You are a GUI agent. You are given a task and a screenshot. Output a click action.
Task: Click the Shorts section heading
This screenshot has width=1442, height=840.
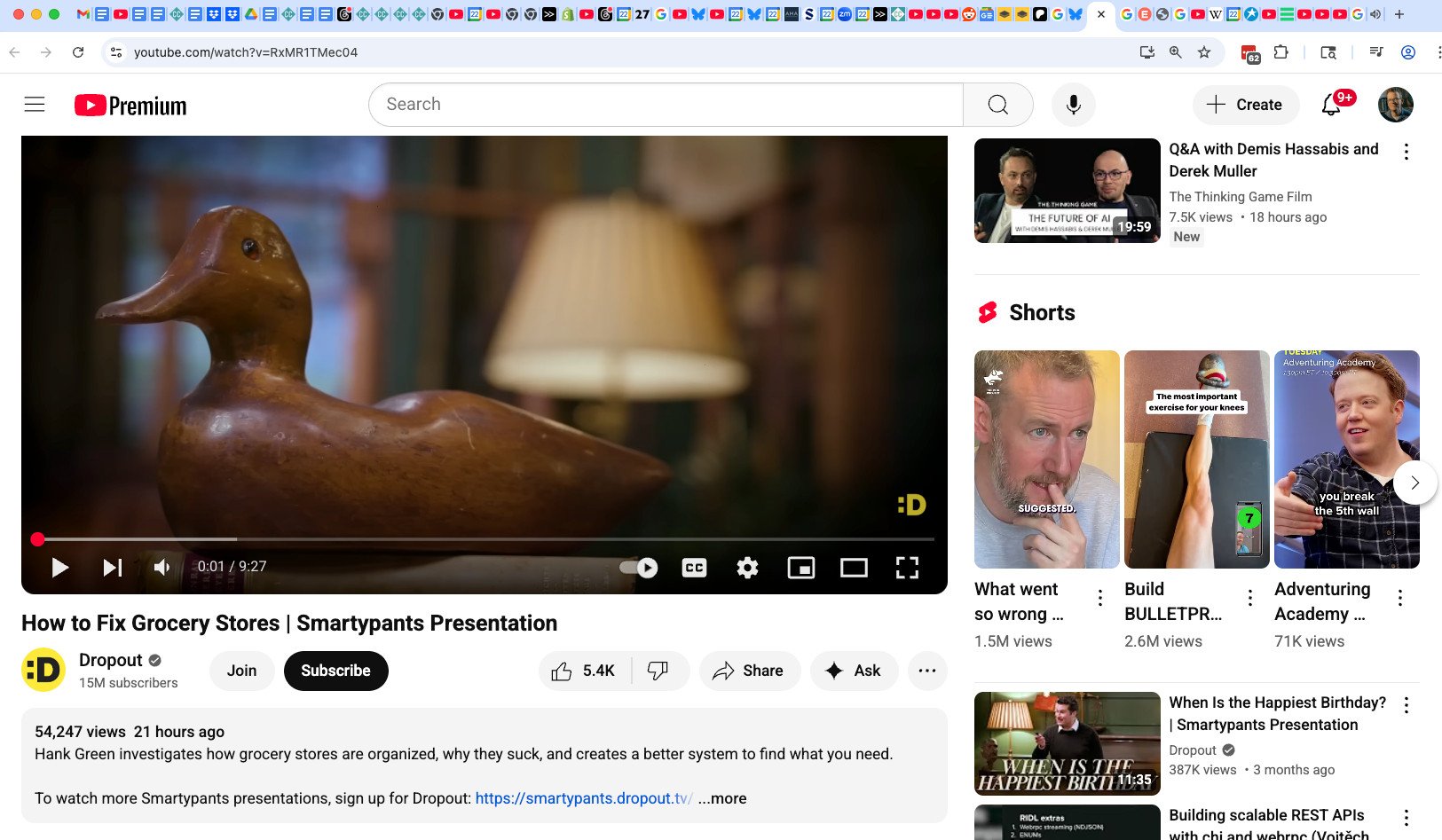click(1042, 312)
